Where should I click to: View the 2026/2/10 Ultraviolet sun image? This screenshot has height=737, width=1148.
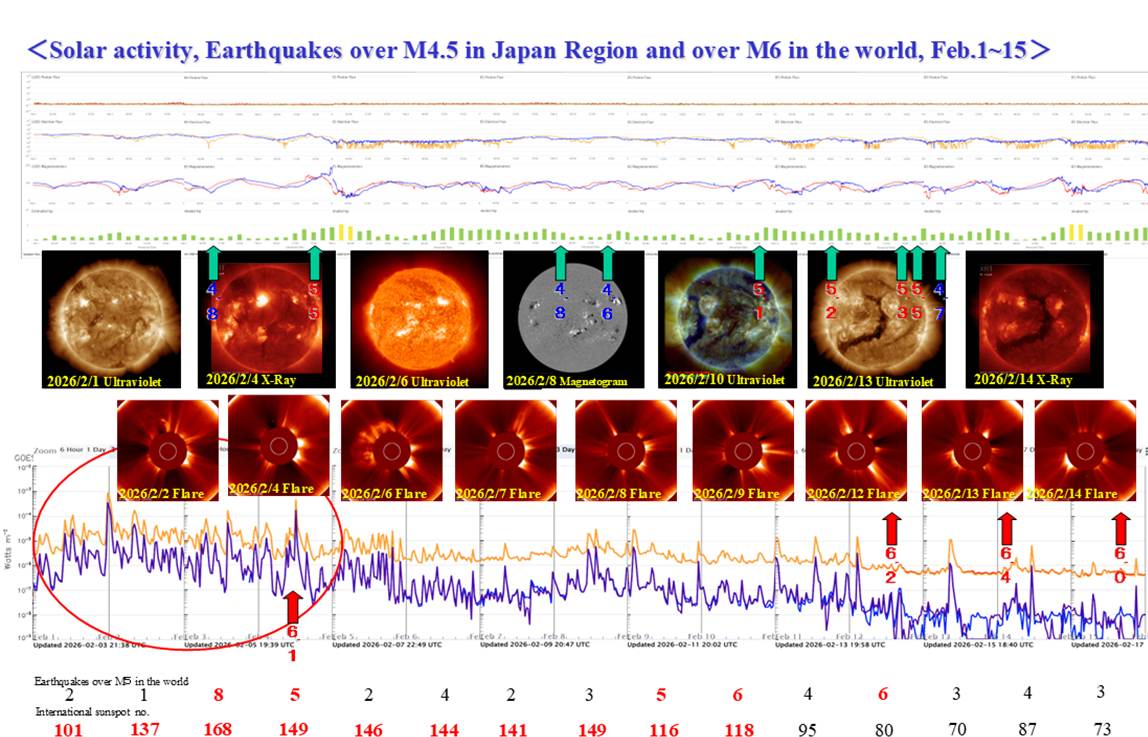tap(727, 318)
